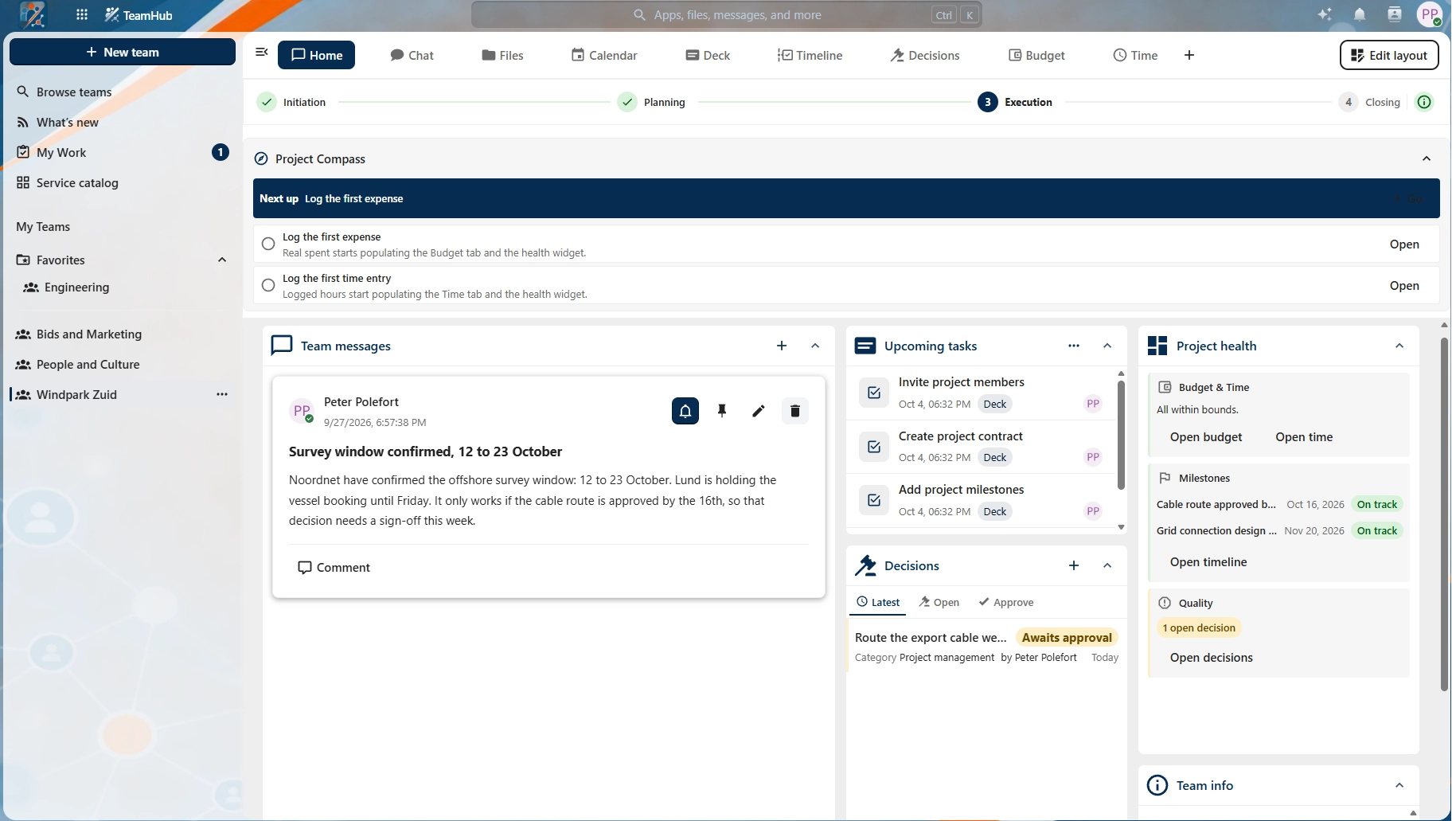Open budget from Project health
The image size is (1456, 821).
[x=1206, y=437]
